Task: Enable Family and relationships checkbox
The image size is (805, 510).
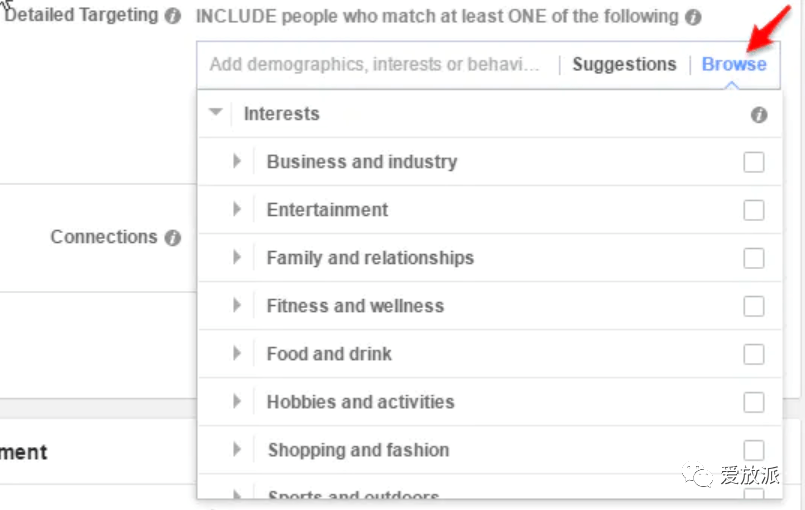Action: pos(754,258)
